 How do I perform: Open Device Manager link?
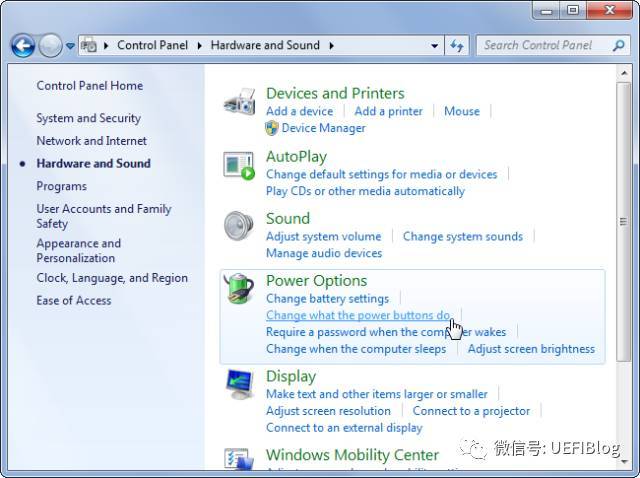[324, 128]
